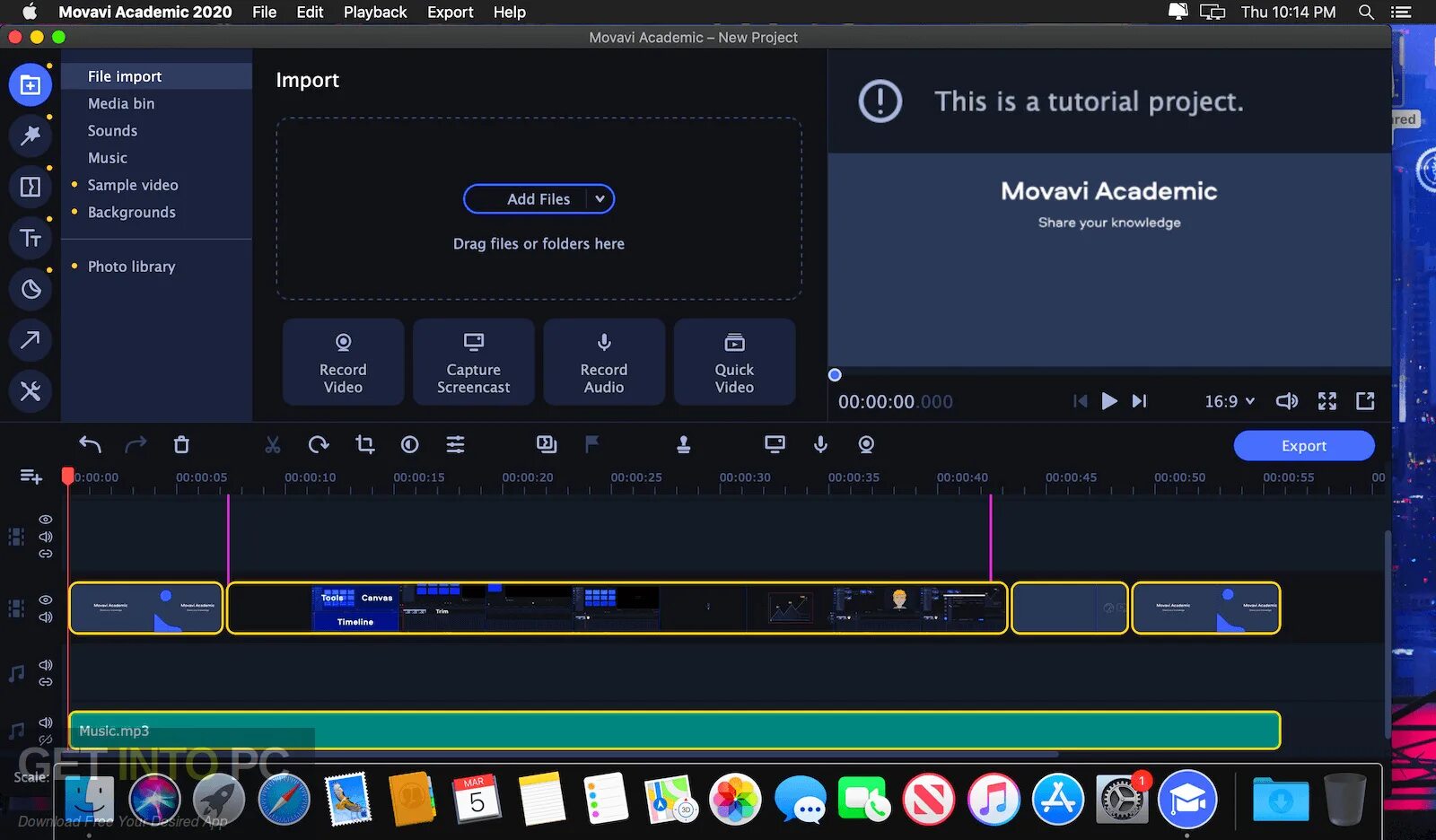Open the File menu
Screen dimensions: 1436x840
(x=264, y=12)
